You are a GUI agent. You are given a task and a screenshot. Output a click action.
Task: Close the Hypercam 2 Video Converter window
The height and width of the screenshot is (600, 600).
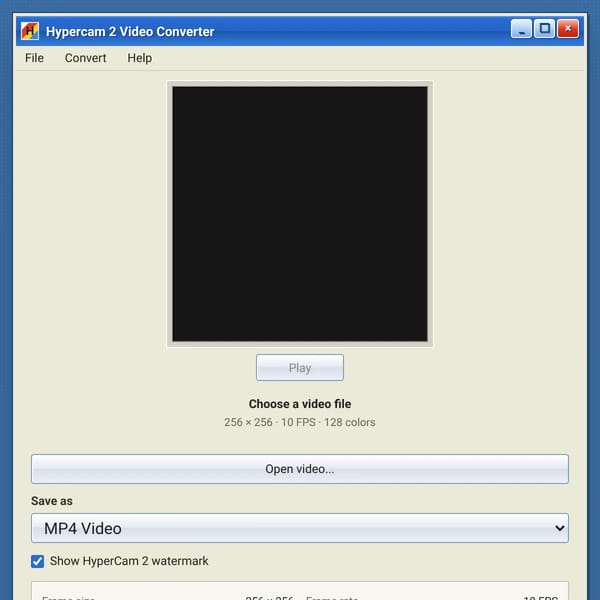pos(568,29)
